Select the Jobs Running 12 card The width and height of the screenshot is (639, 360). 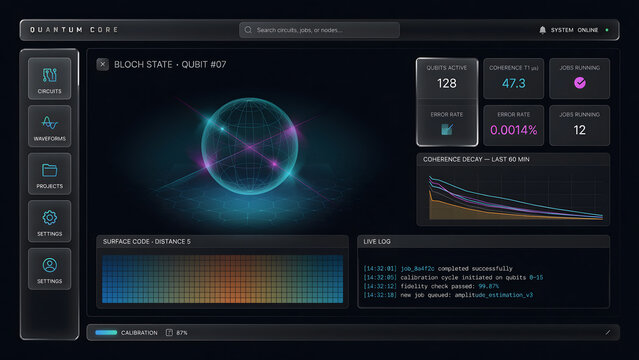click(x=580, y=126)
